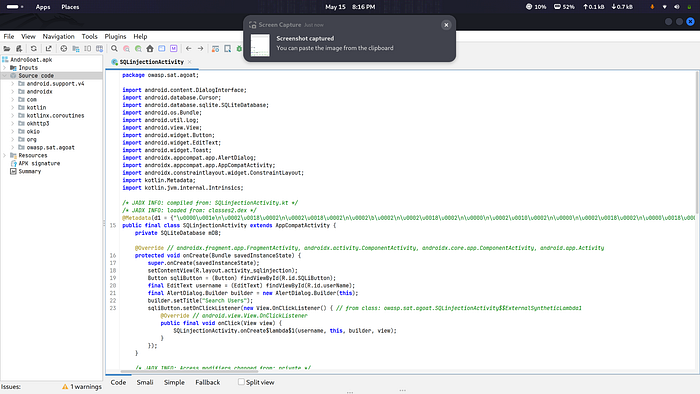Click the Reload files icon
The height and width of the screenshot is (394, 700).
pyautogui.click(x=33, y=49)
